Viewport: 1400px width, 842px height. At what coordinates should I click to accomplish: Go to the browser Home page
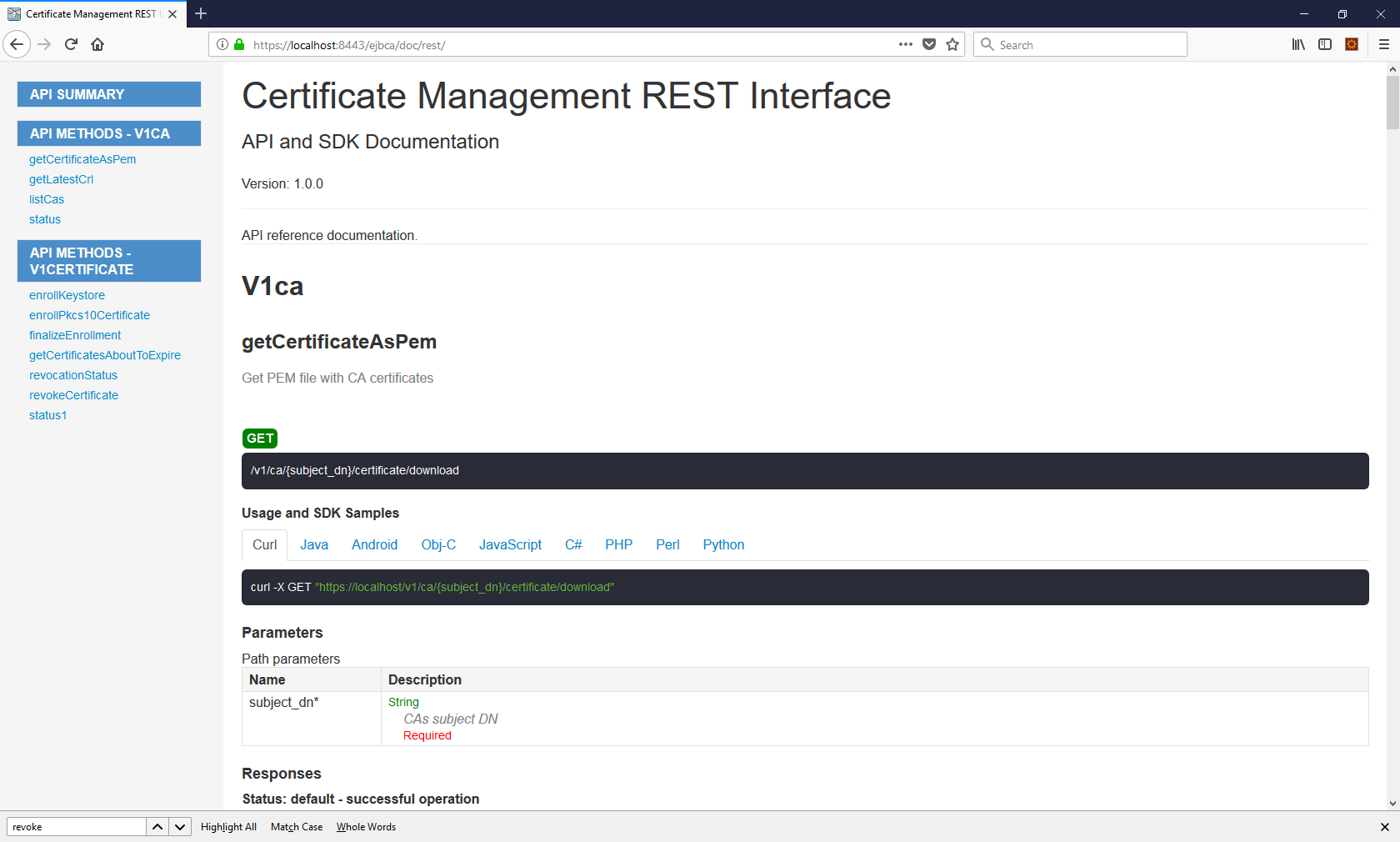click(x=97, y=45)
